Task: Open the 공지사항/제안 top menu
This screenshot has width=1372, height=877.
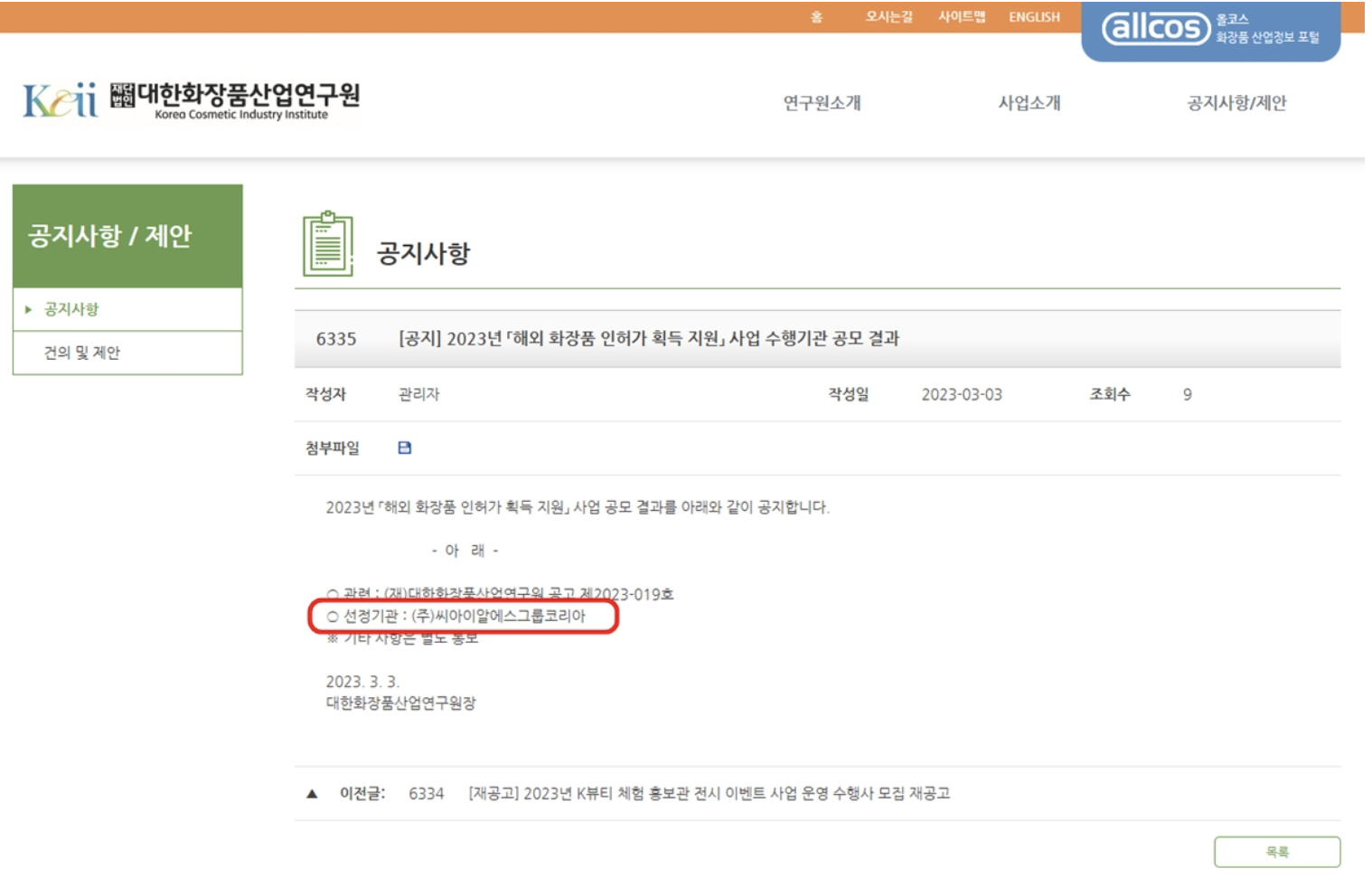Action: point(1236,103)
